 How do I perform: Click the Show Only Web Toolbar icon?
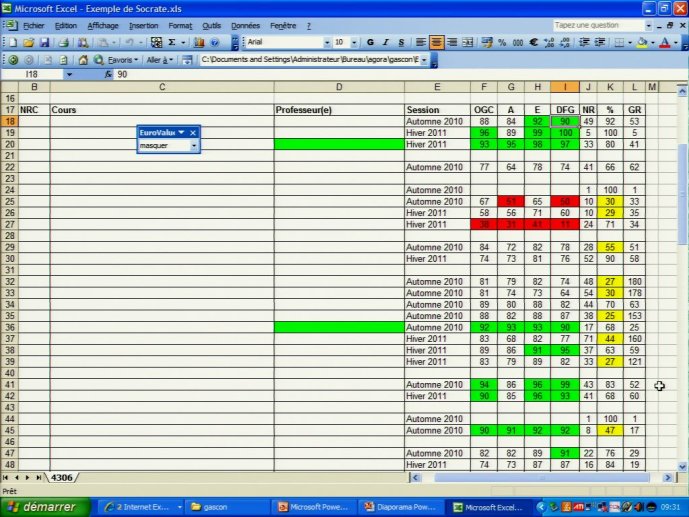click(187, 60)
